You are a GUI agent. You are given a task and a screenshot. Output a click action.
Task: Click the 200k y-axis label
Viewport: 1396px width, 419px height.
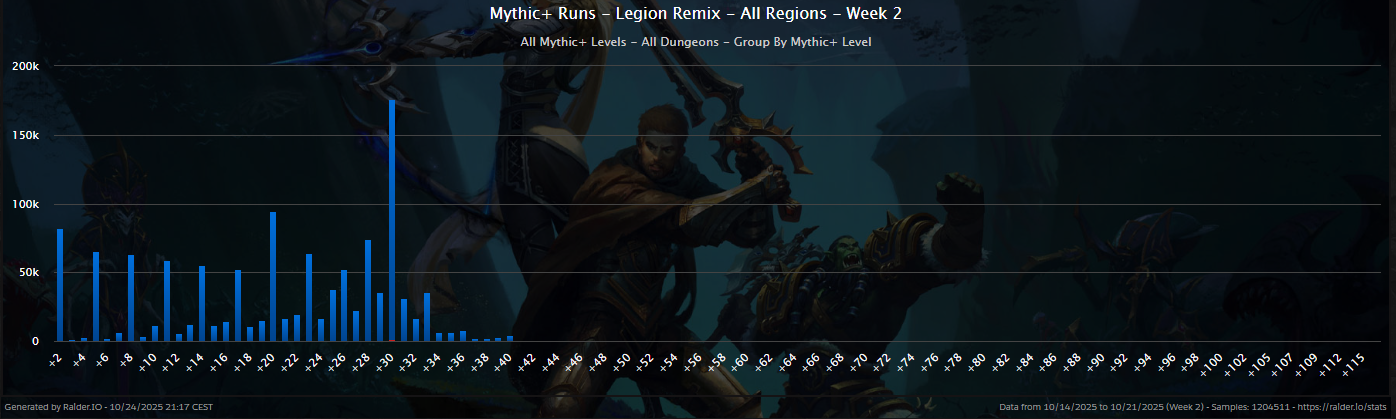pos(24,66)
